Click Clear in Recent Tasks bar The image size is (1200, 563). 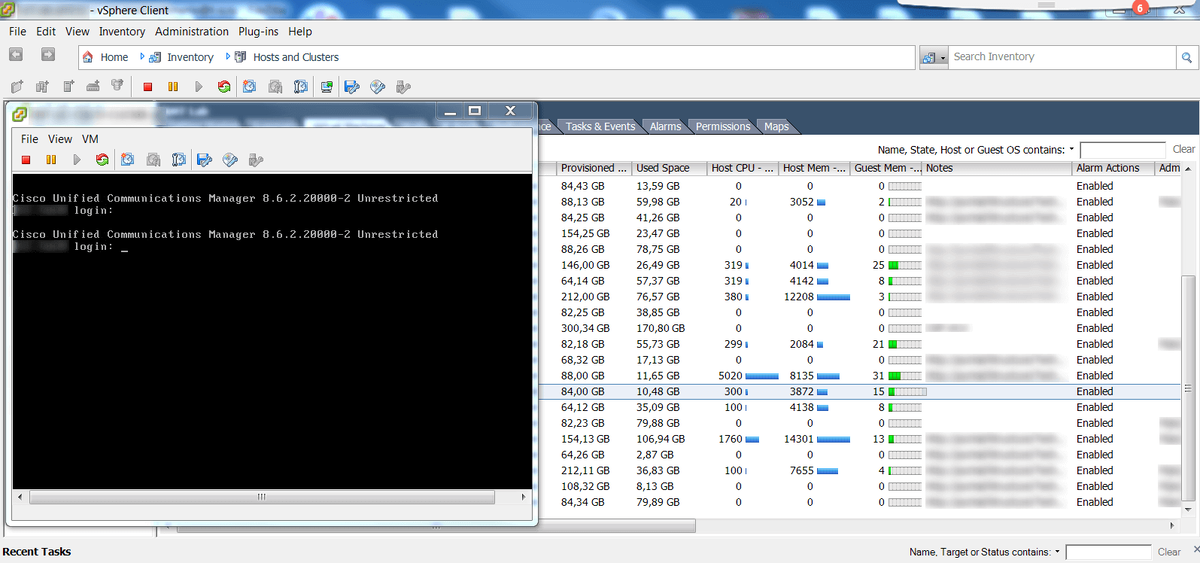[1169, 552]
